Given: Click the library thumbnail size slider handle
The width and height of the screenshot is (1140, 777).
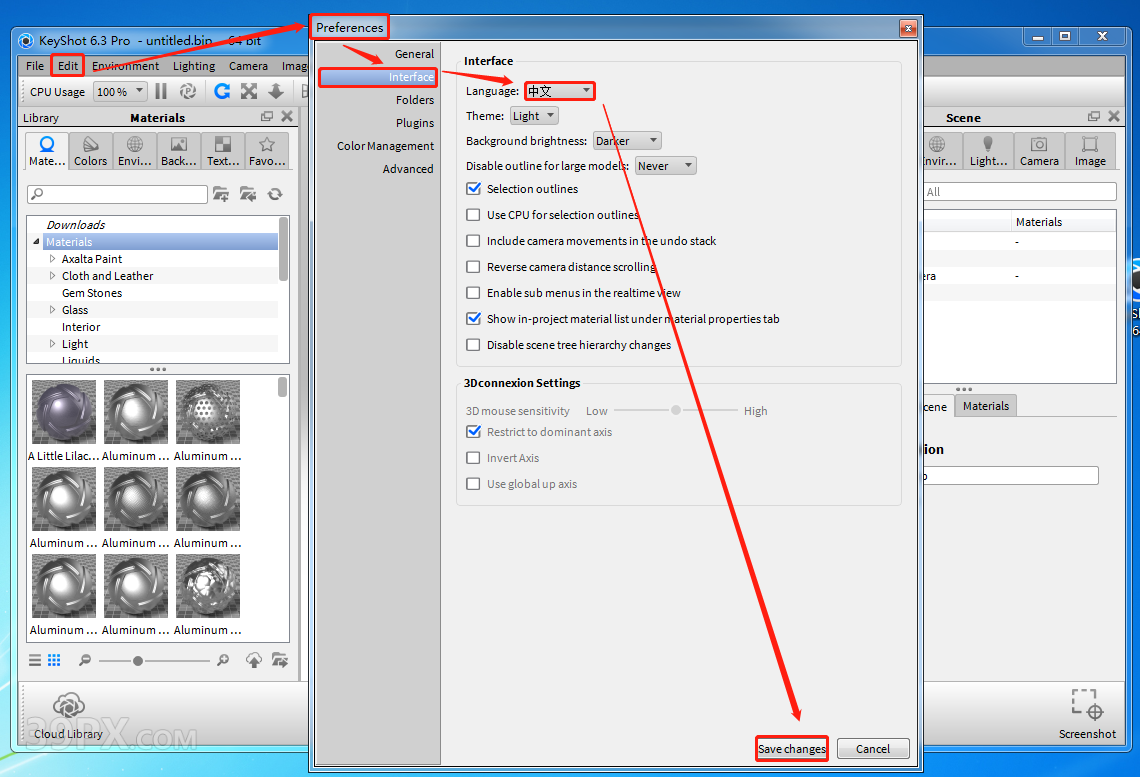Looking at the screenshot, I should 138,661.
